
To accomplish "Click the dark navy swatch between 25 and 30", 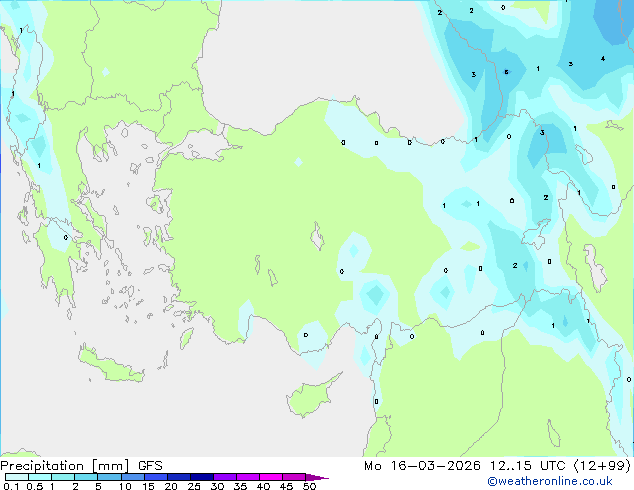I will click(x=202, y=477).
